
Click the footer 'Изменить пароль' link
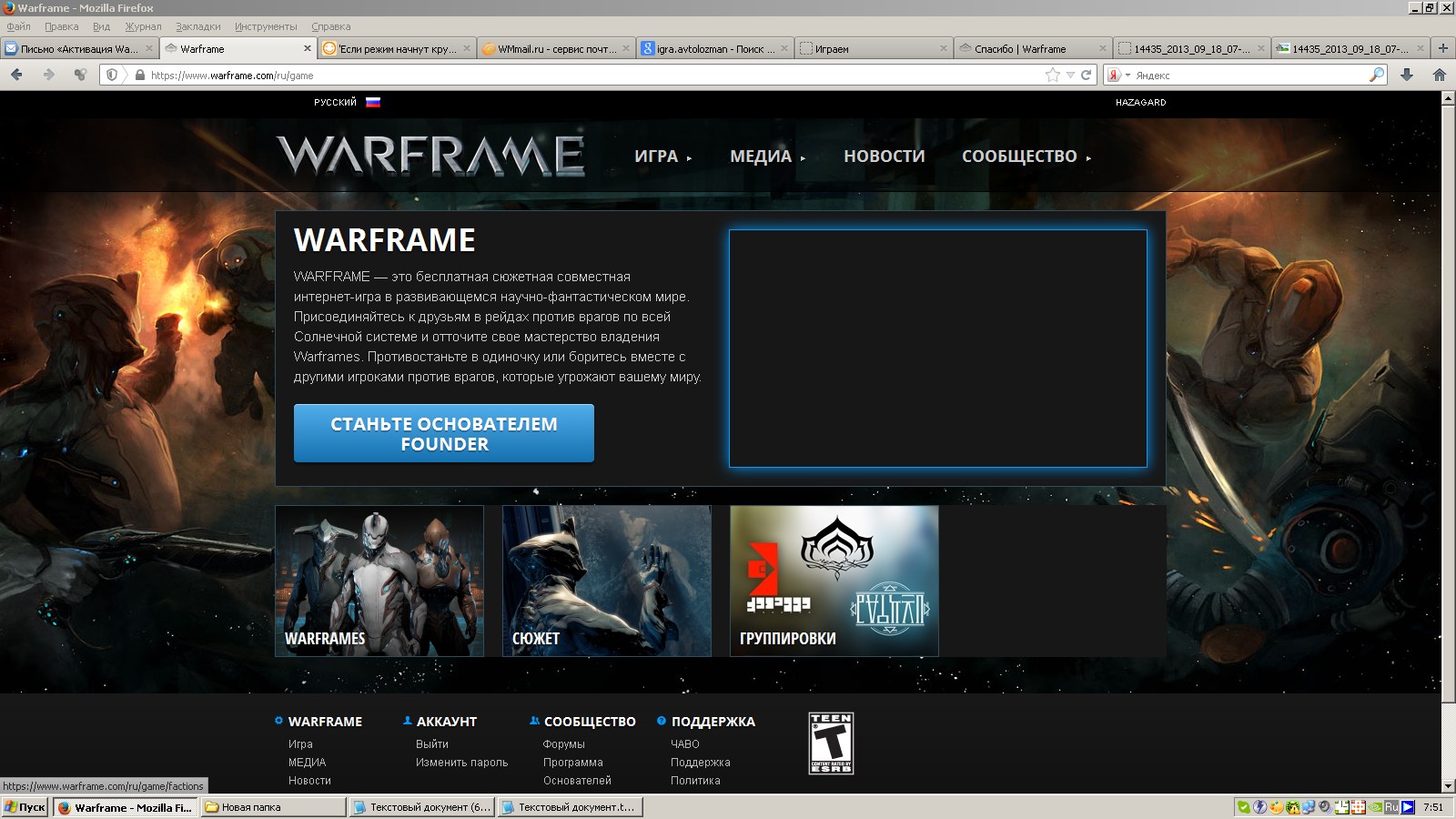click(x=462, y=763)
